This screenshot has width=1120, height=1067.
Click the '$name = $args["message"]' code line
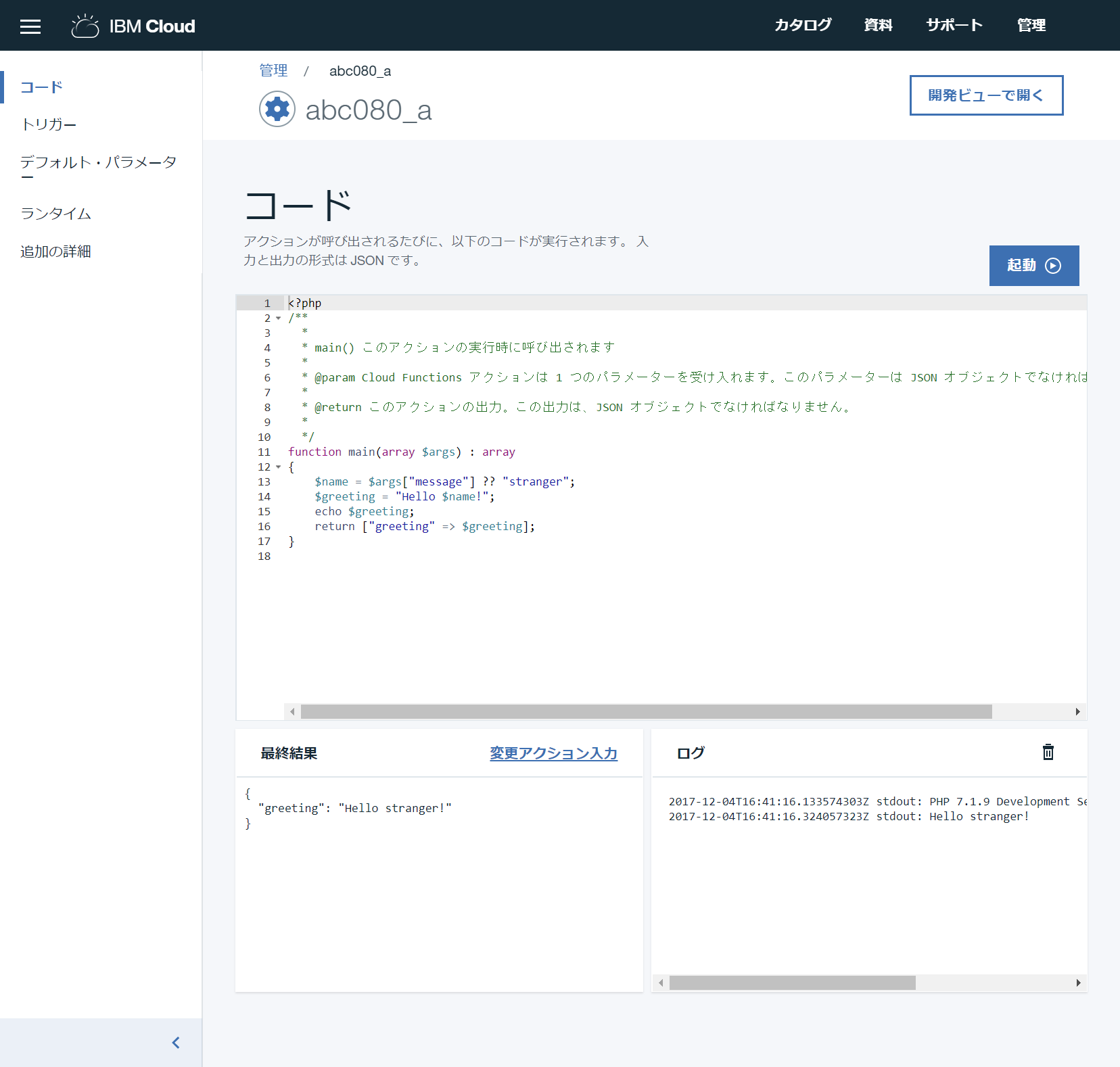tap(445, 481)
